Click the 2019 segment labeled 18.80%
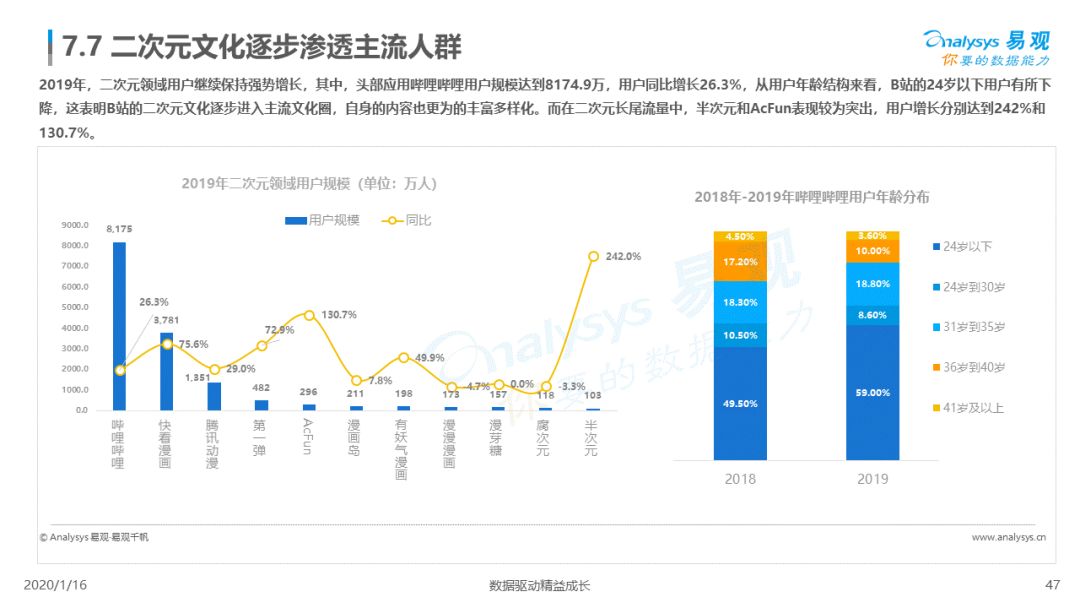 (x=873, y=284)
